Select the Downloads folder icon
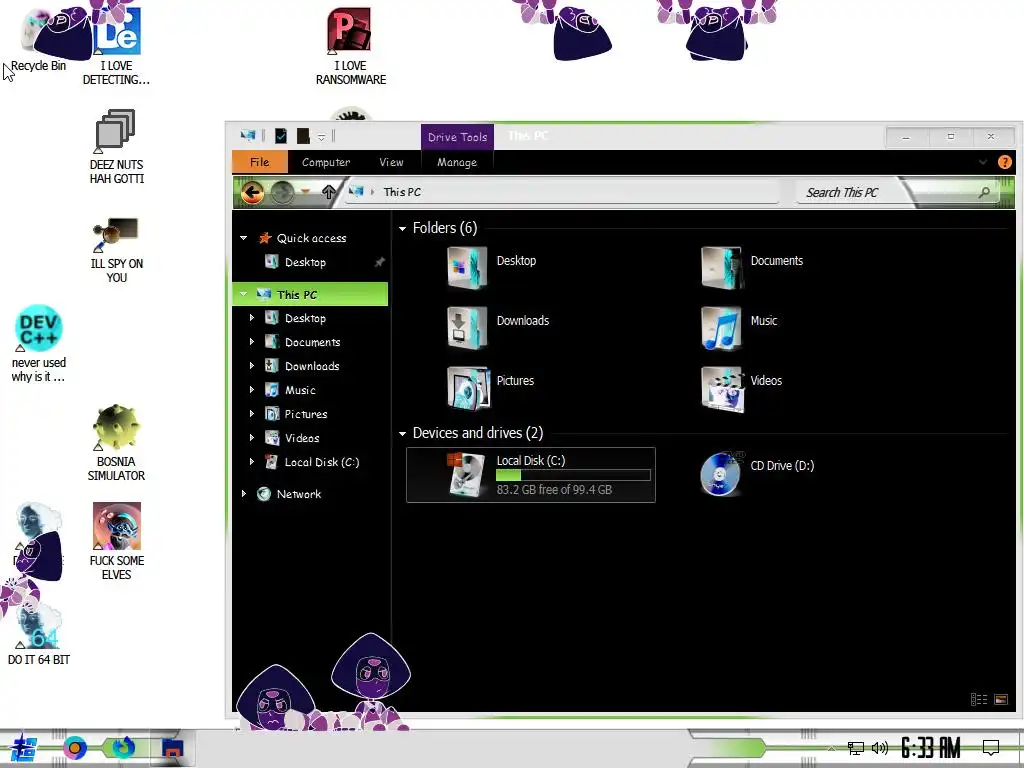 467,327
